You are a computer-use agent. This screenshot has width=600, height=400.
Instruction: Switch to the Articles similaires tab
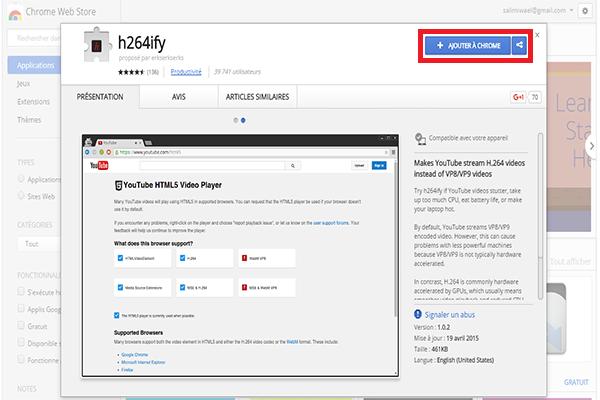coord(257,97)
